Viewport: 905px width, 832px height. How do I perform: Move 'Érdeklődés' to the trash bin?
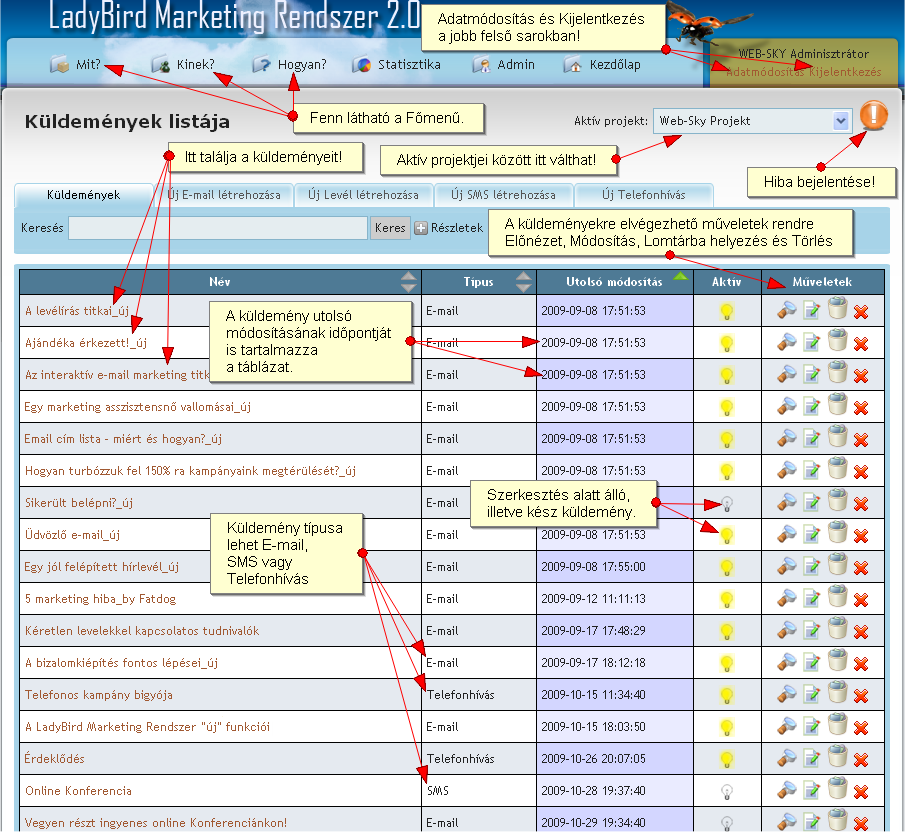tap(837, 758)
